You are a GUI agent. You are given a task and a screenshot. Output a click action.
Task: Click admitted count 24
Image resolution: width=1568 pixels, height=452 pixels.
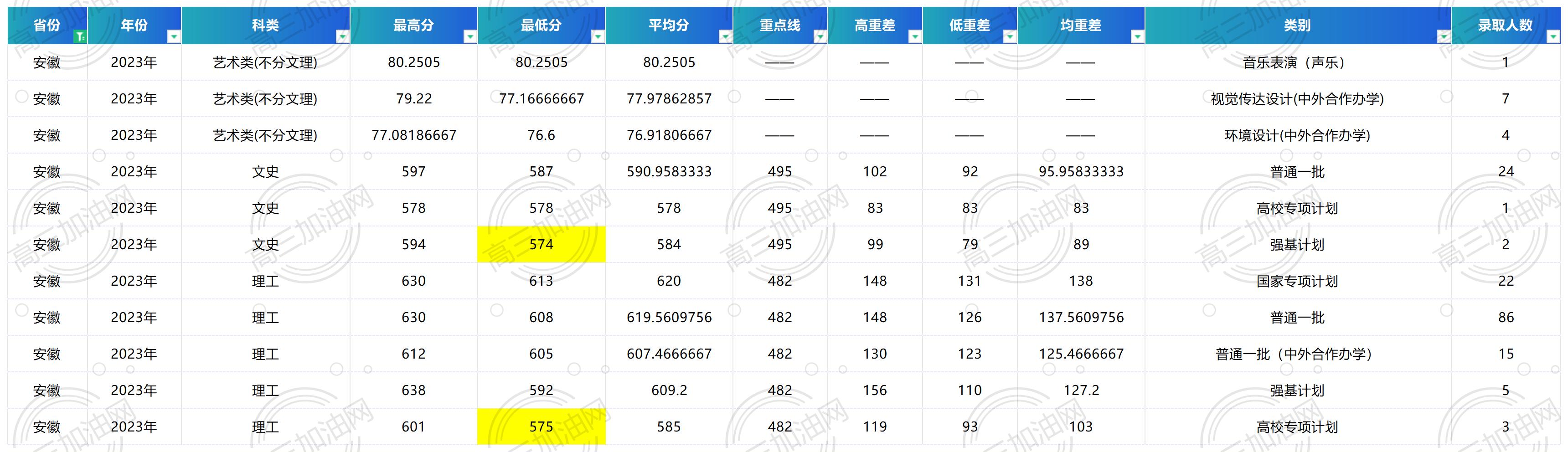[1506, 172]
